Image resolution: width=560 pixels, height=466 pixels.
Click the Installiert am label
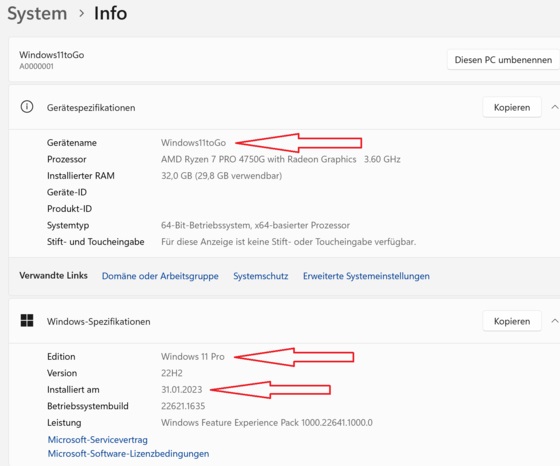click(x=73, y=390)
